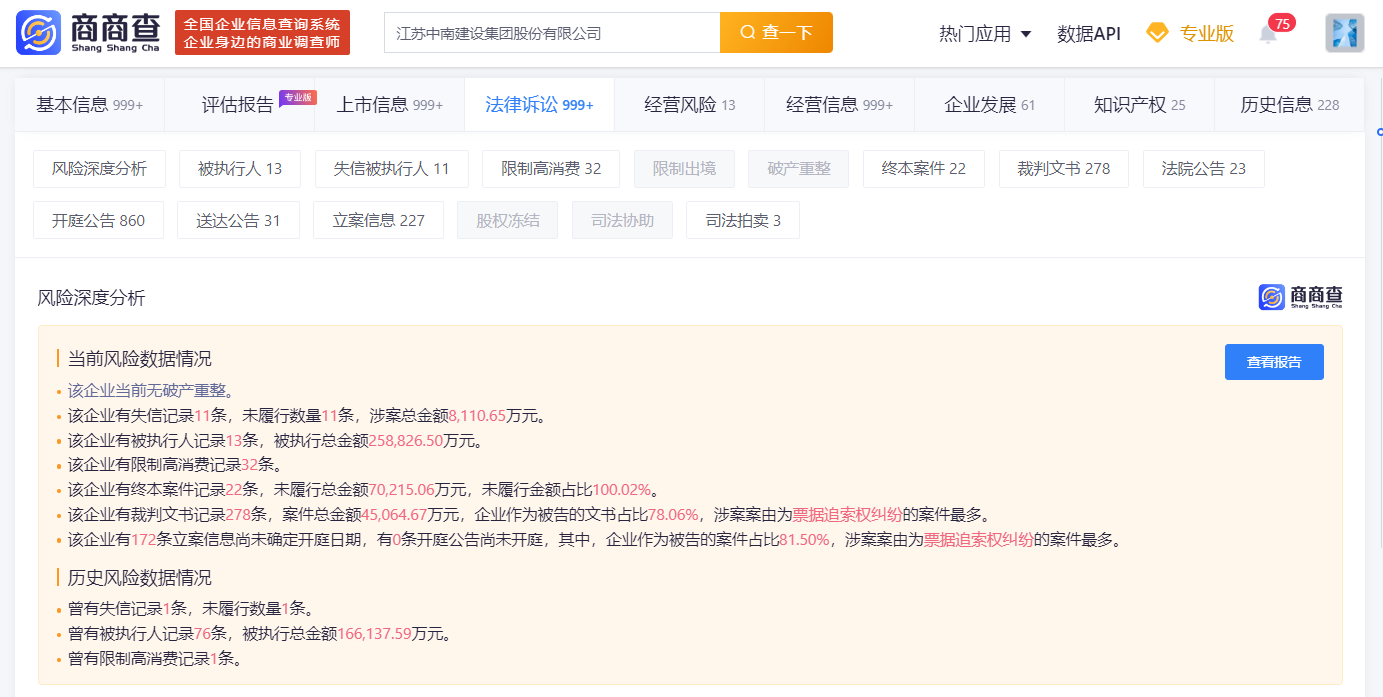Select the 经营风险 tab
Screen dimensions: 1383x697
click(x=689, y=104)
